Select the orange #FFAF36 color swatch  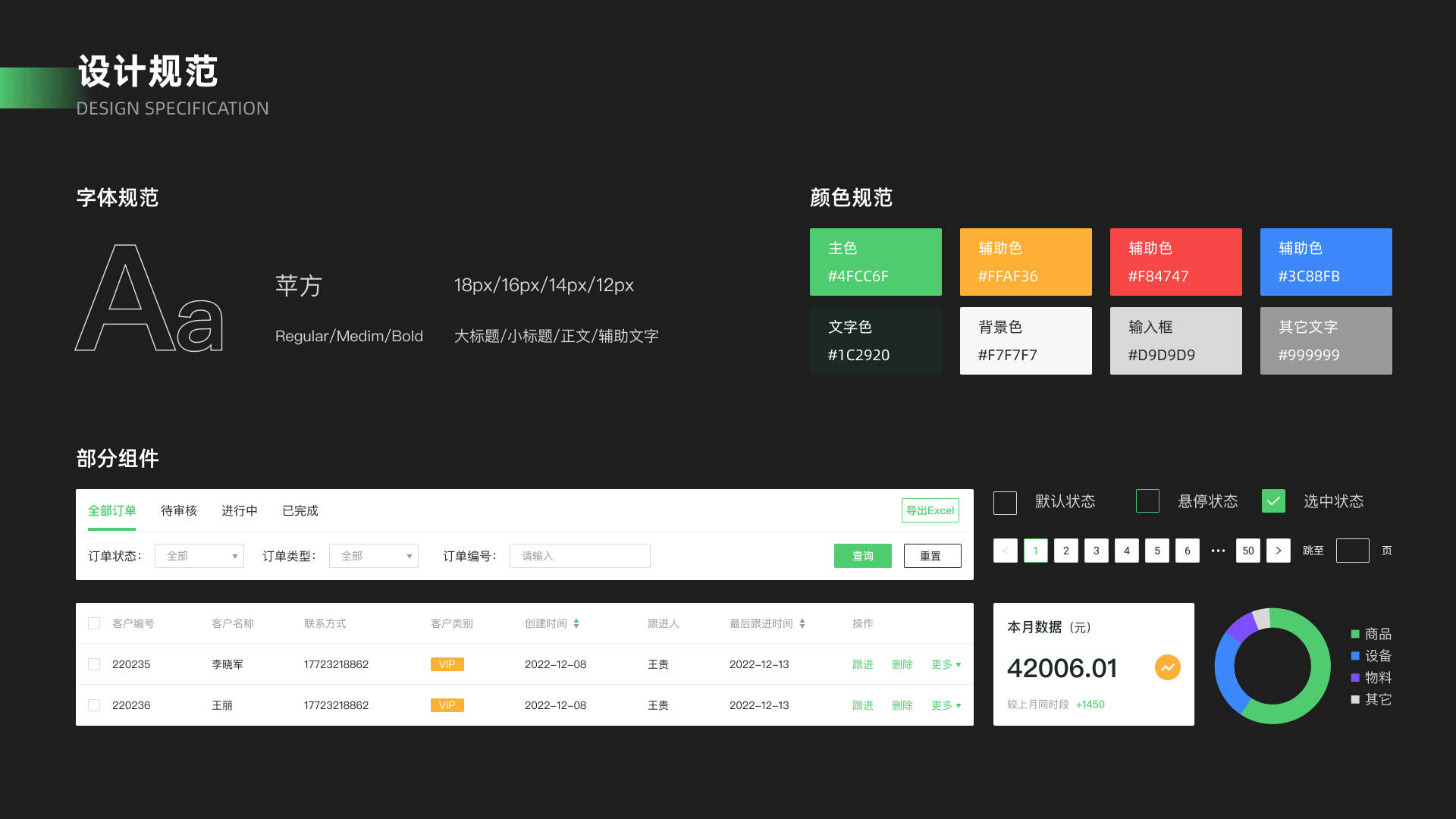[x=1025, y=262]
